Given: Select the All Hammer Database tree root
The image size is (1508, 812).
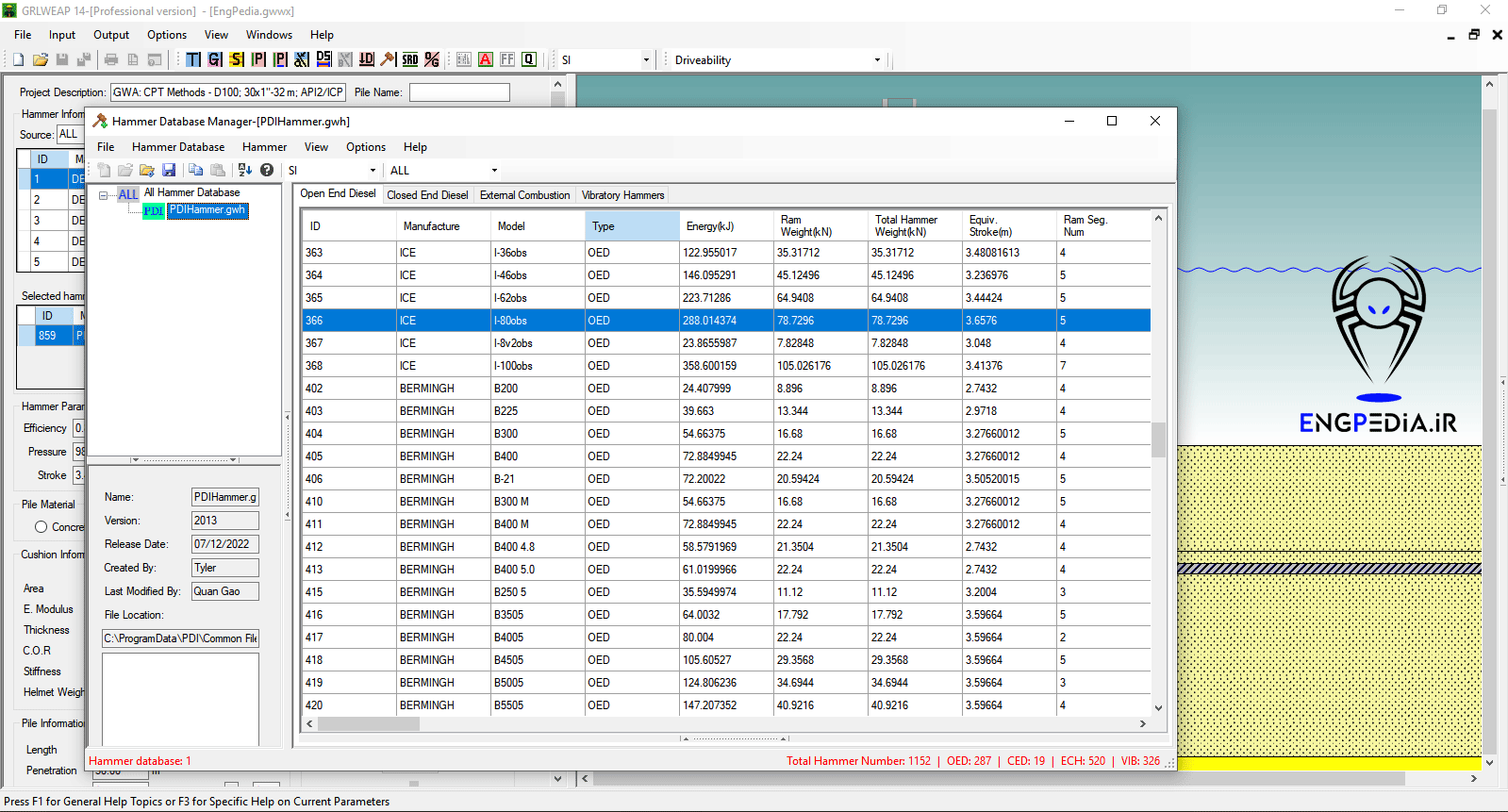Looking at the screenshot, I should (191, 192).
